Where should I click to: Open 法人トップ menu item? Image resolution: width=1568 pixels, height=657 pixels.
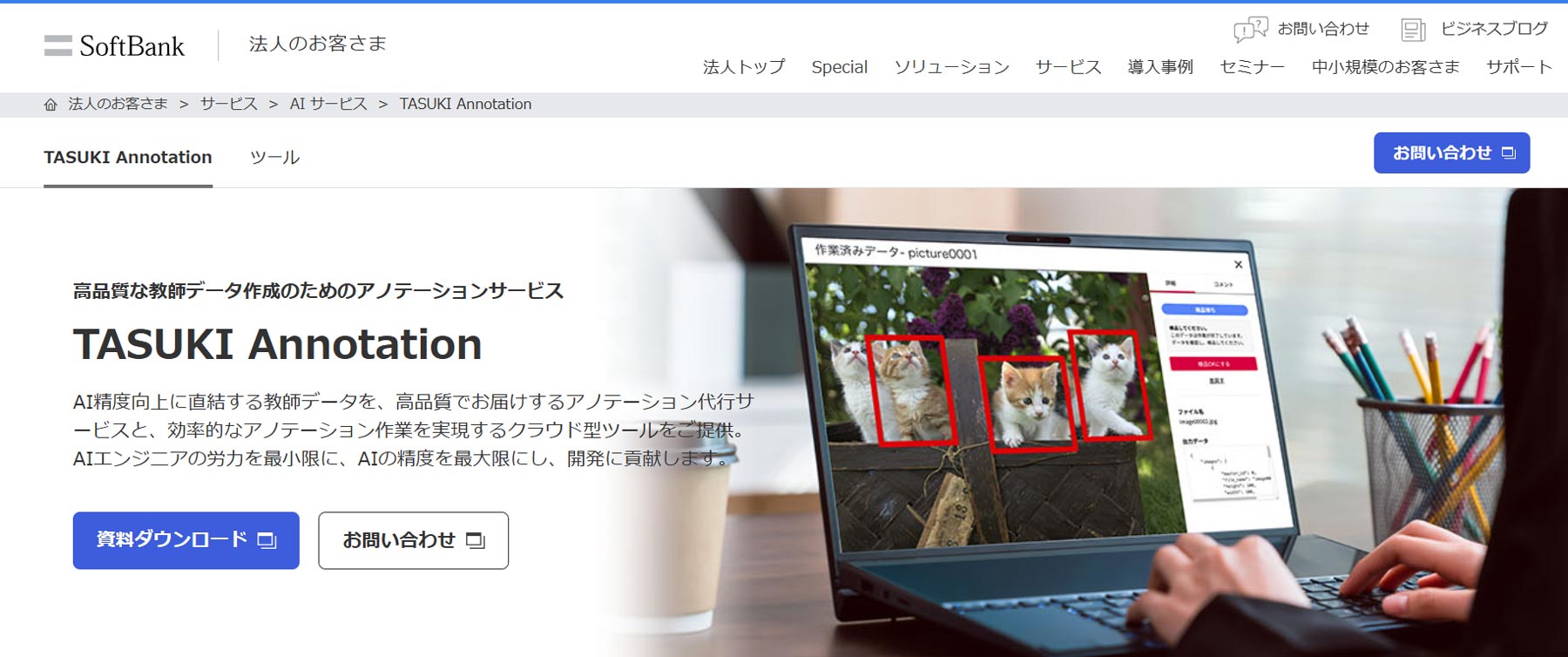[744, 67]
